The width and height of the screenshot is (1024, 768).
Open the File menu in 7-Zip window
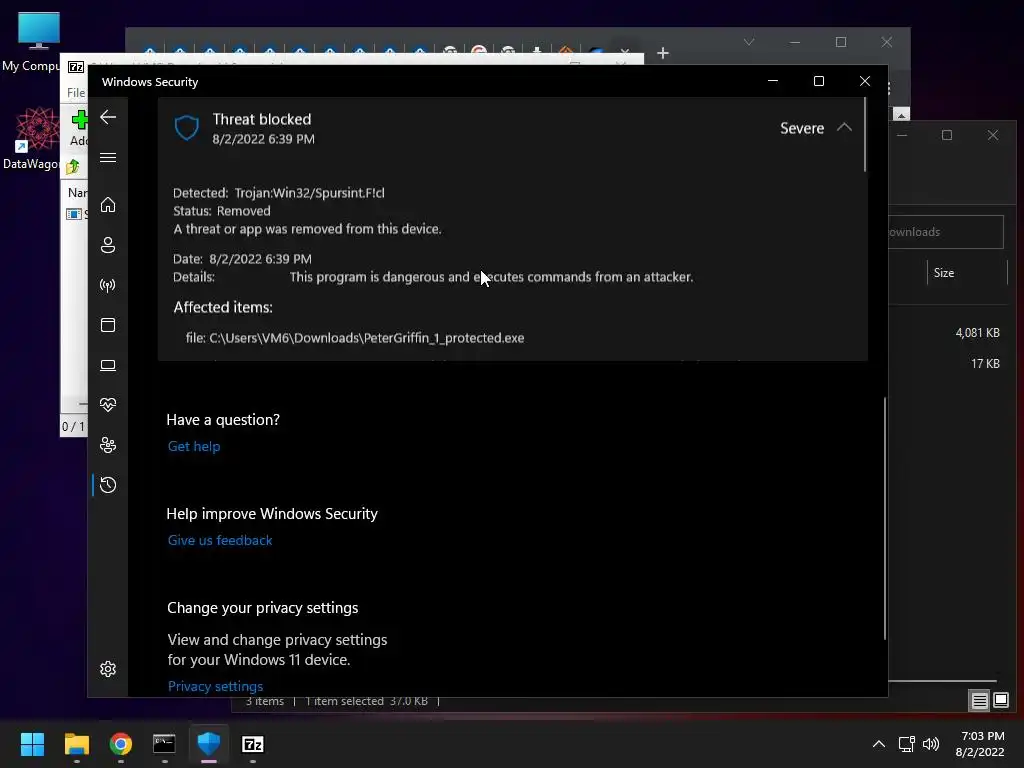pos(76,93)
